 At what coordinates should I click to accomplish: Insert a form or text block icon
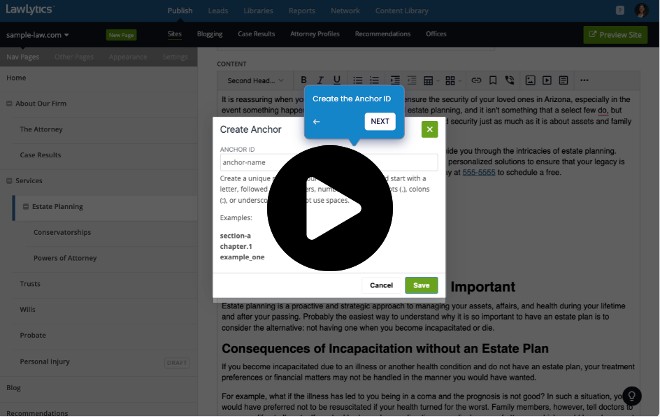(563, 80)
